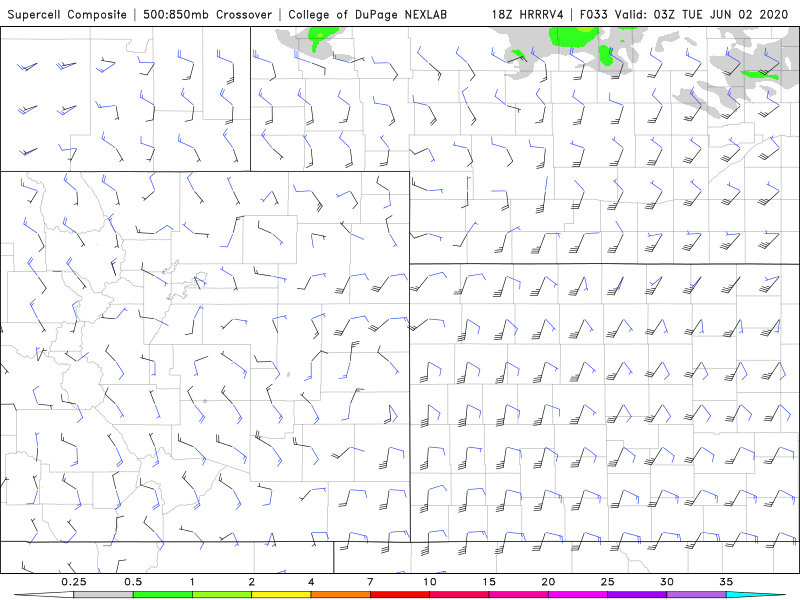
Task: Pick the hot pink legend swatch between 15 and 20
Action: [x=518, y=595]
